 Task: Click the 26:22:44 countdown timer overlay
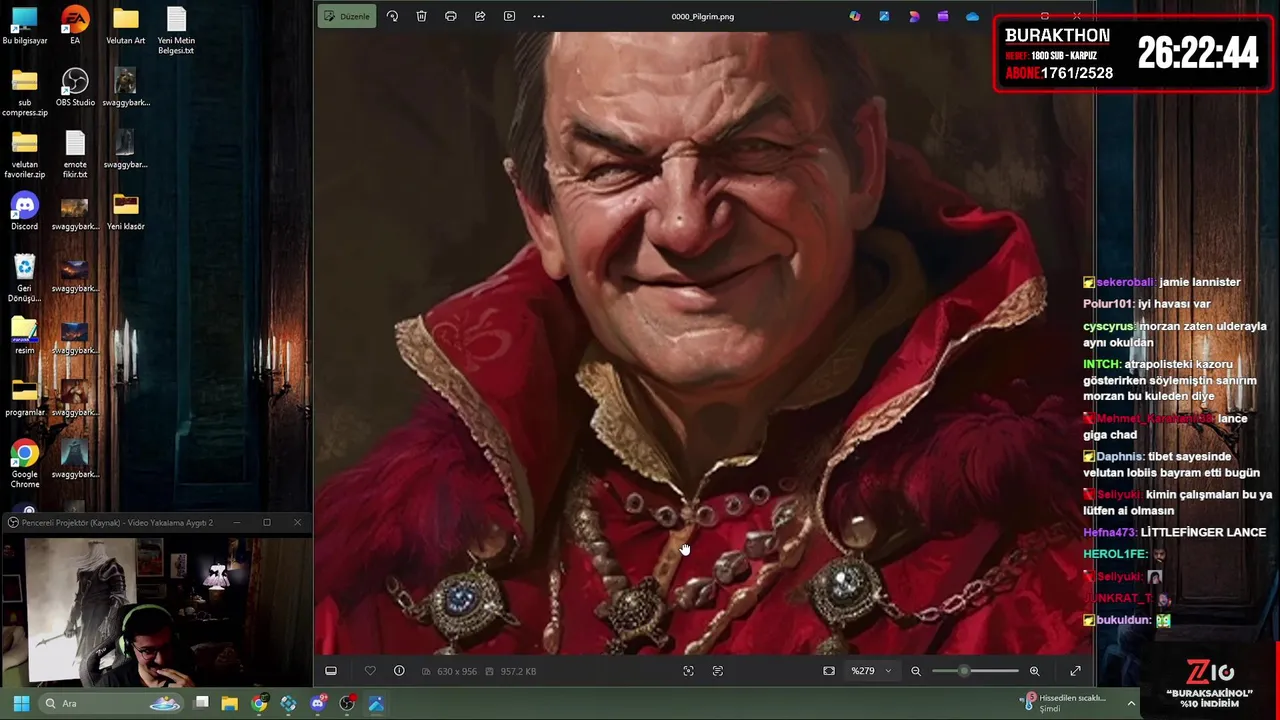click(x=1197, y=54)
